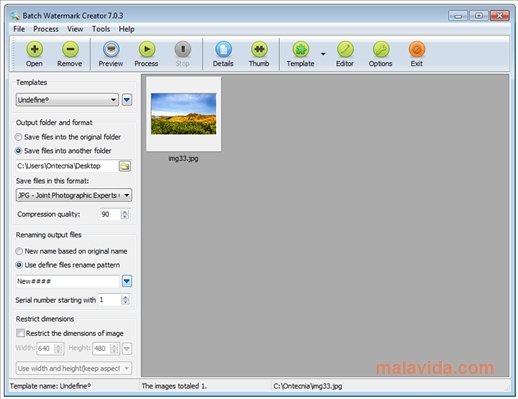Click the Open toolbar icon
Screen dimensions: 518x399
(34, 50)
